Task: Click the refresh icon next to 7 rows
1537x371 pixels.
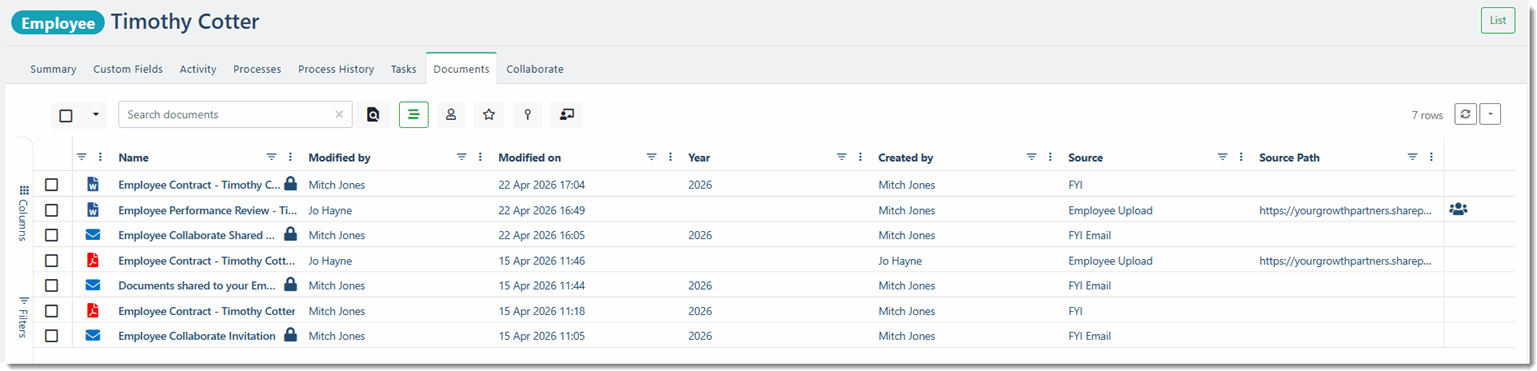Action: [1465, 115]
